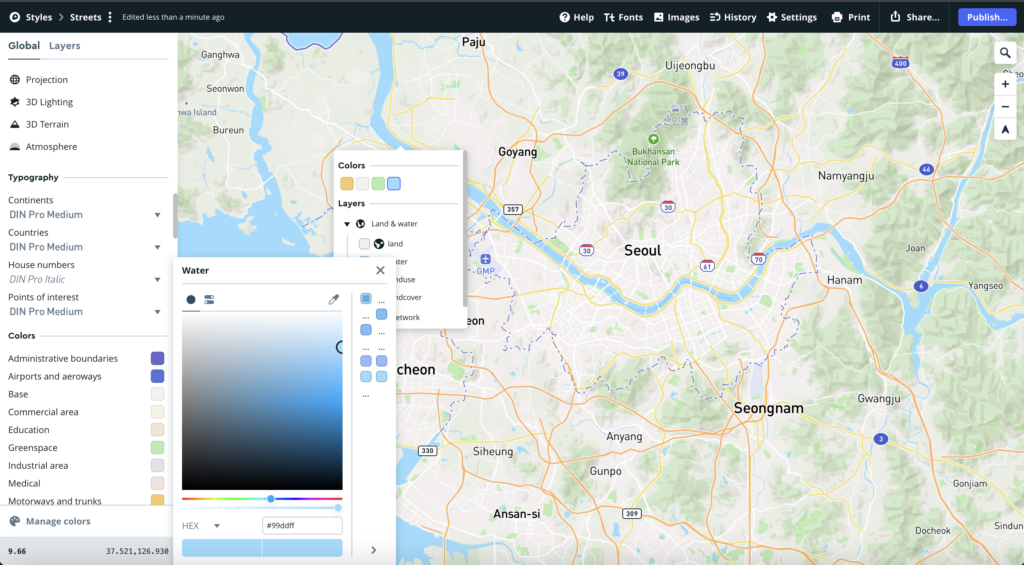Click the map search magnifier icon
Image resolution: width=1024 pixels, height=565 pixels.
click(x=1005, y=53)
